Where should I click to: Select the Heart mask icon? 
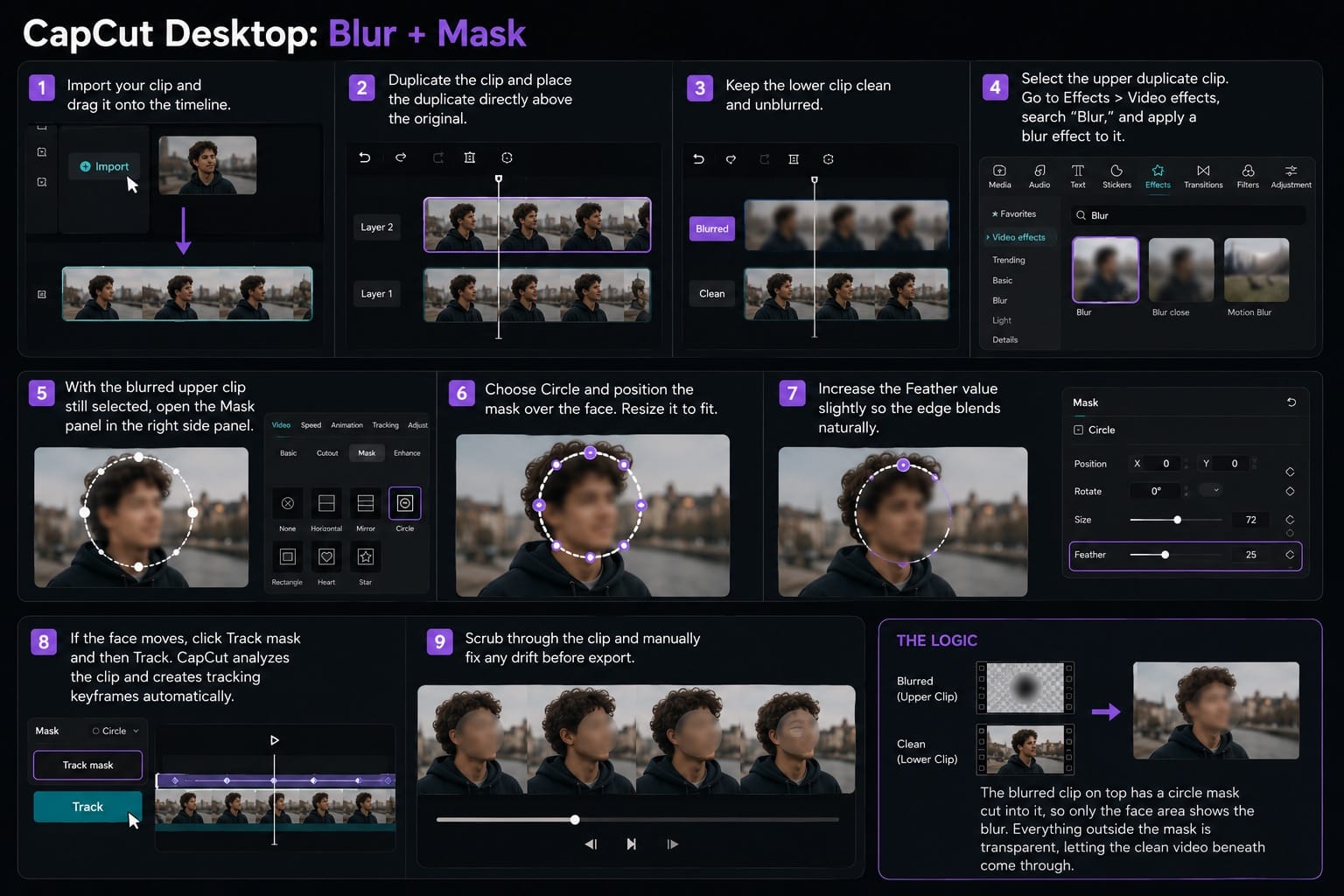326,556
